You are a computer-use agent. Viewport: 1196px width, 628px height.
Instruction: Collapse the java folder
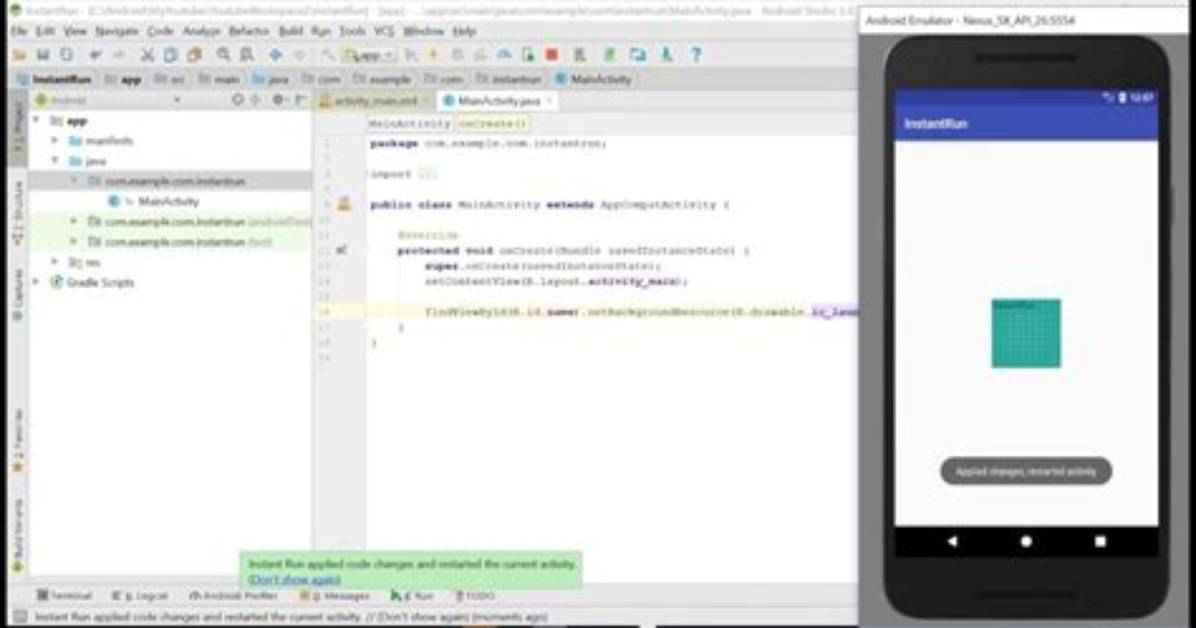(x=55, y=161)
